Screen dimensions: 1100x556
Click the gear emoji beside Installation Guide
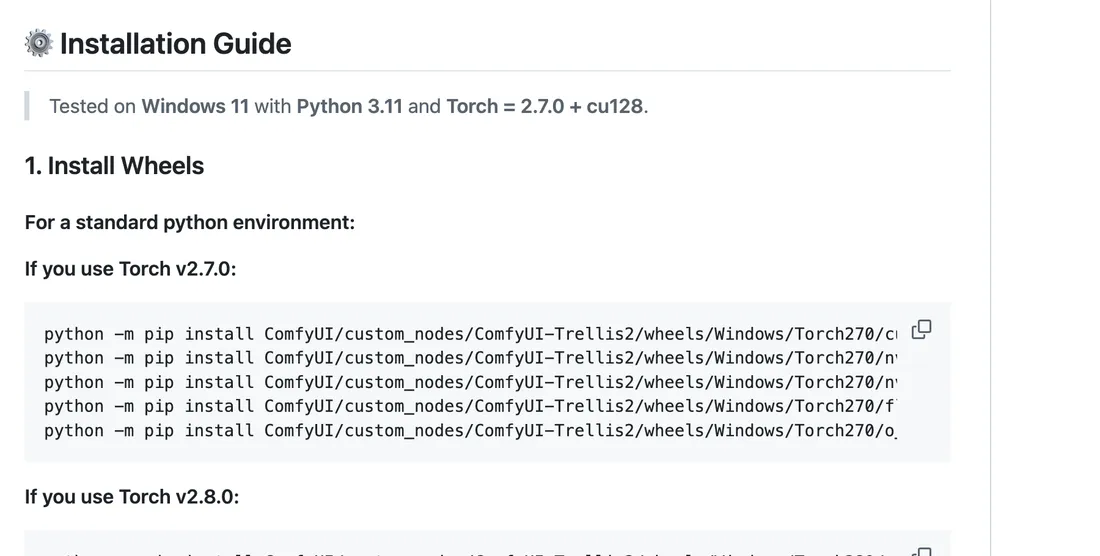click(x=39, y=43)
